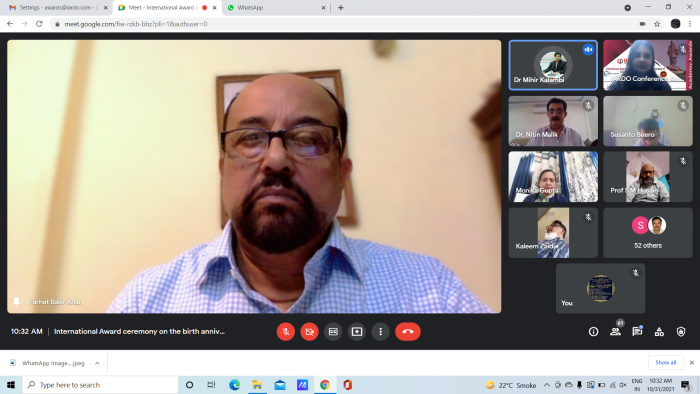Image resolution: width=700 pixels, height=394 pixels.
Task: Click Show all downloads link
Action: 666,363
